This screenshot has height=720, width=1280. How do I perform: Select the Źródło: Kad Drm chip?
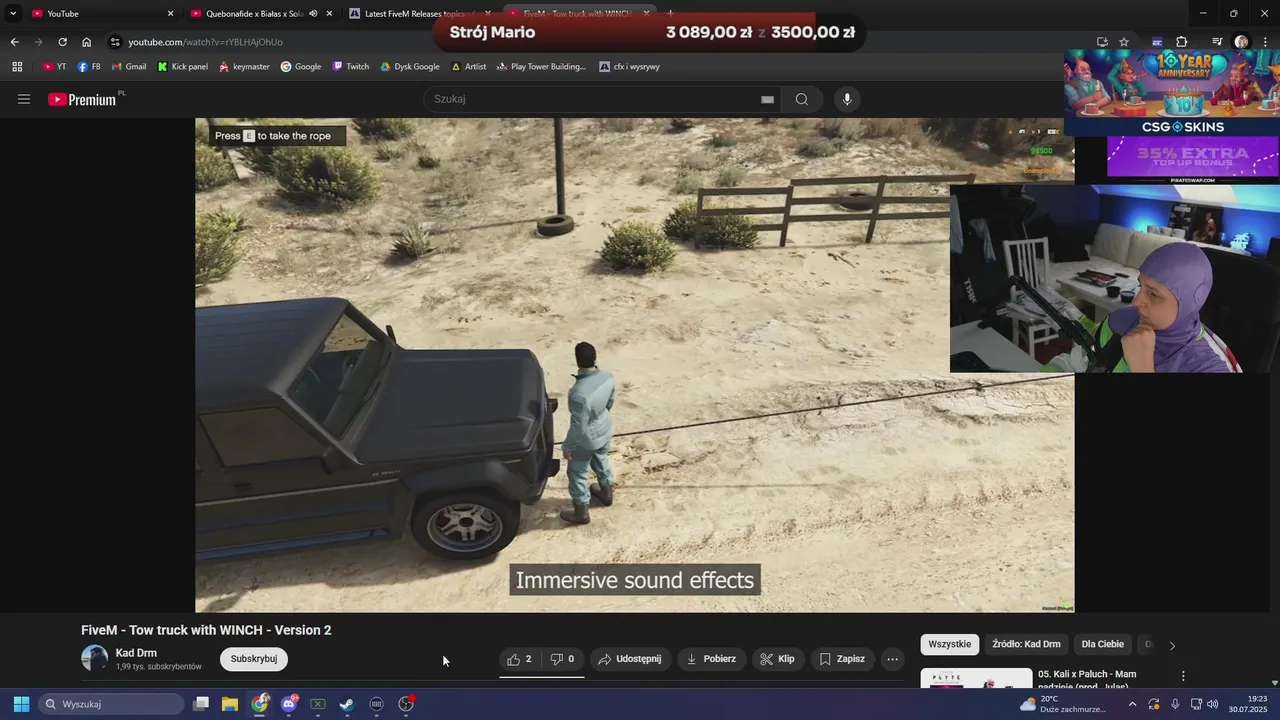pos(1026,644)
